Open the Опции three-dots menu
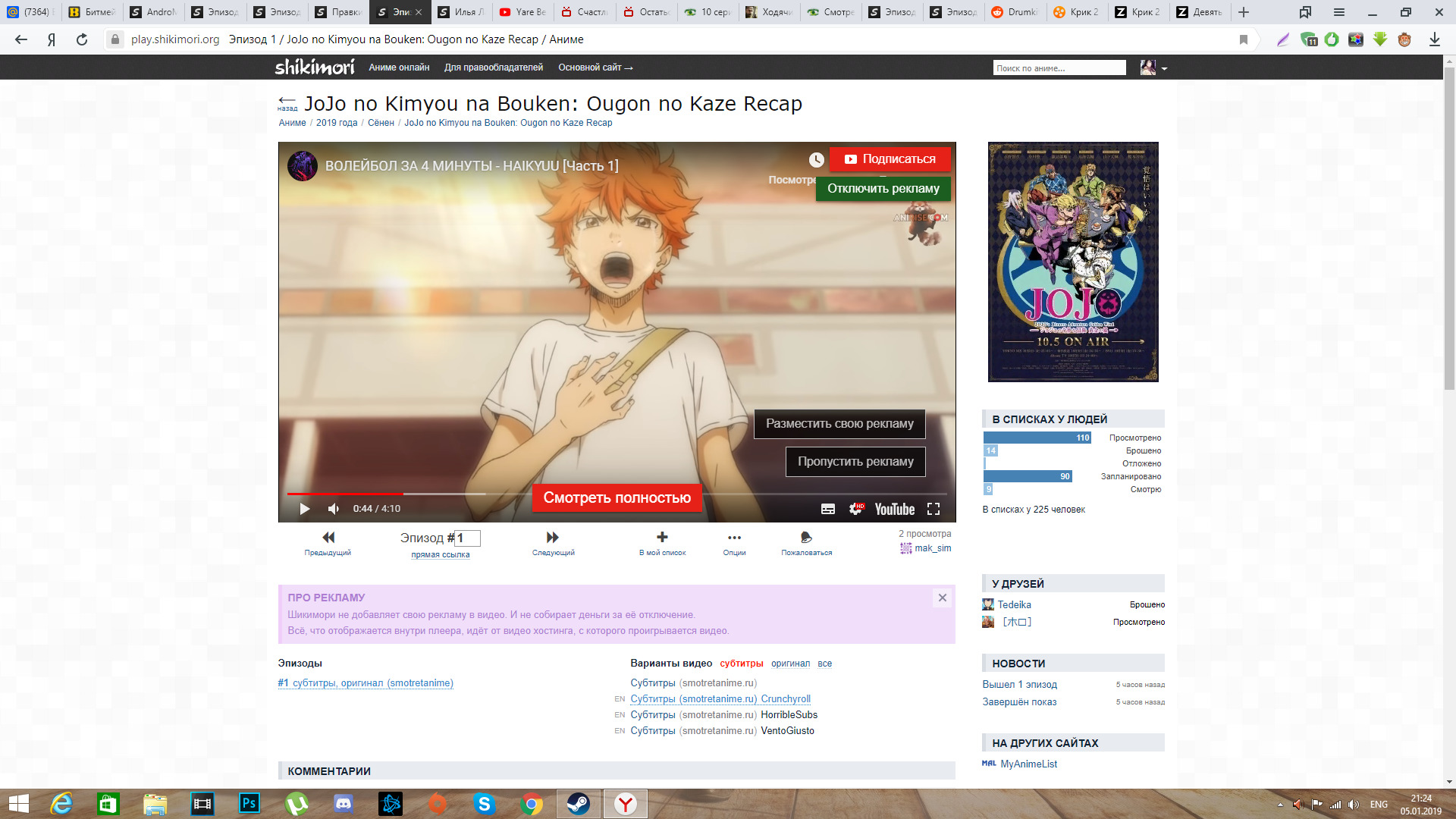This screenshot has height=819, width=1456. coord(734,537)
